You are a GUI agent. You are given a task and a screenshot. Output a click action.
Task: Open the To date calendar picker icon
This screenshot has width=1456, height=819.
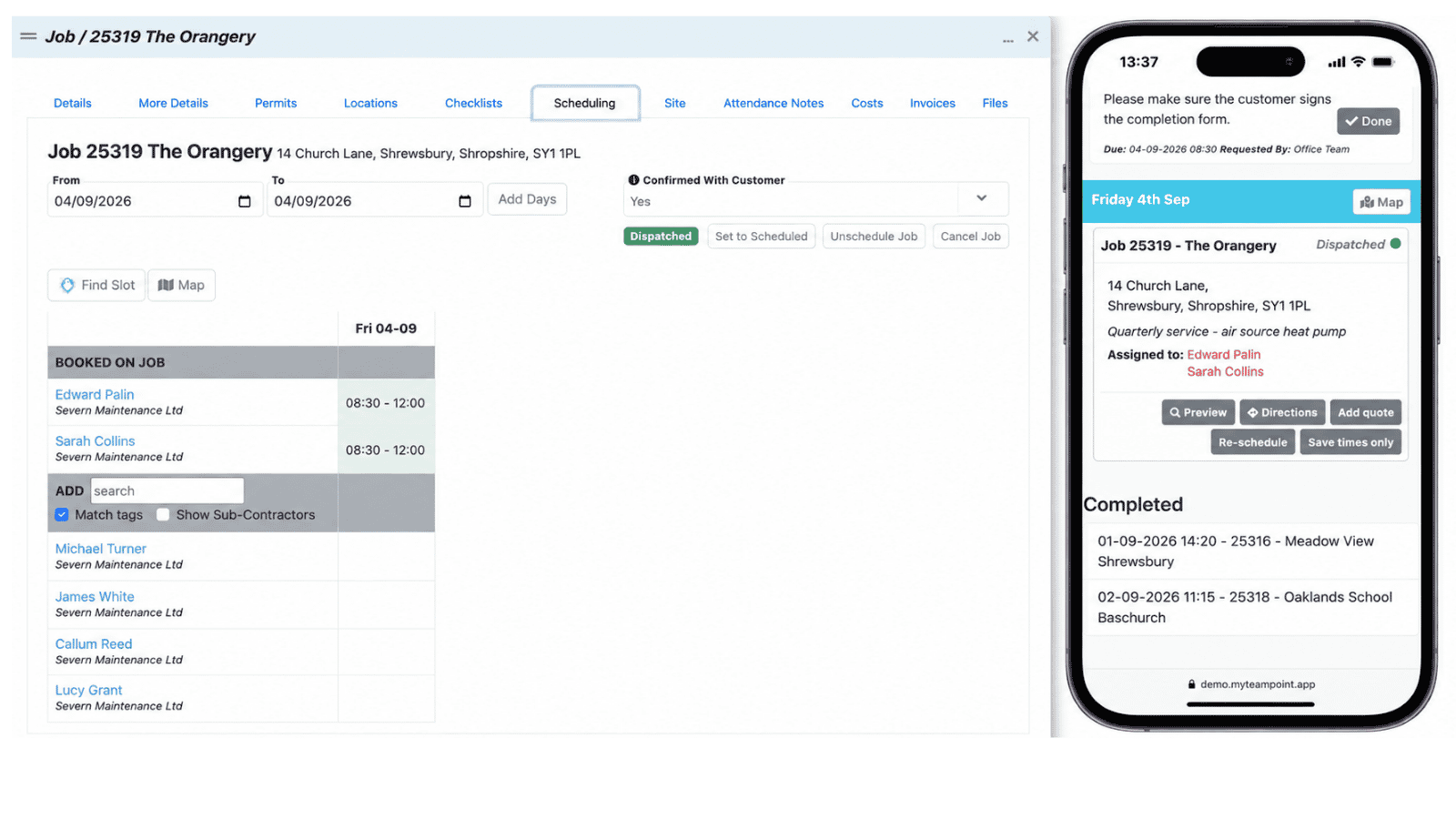(x=465, y=201)
